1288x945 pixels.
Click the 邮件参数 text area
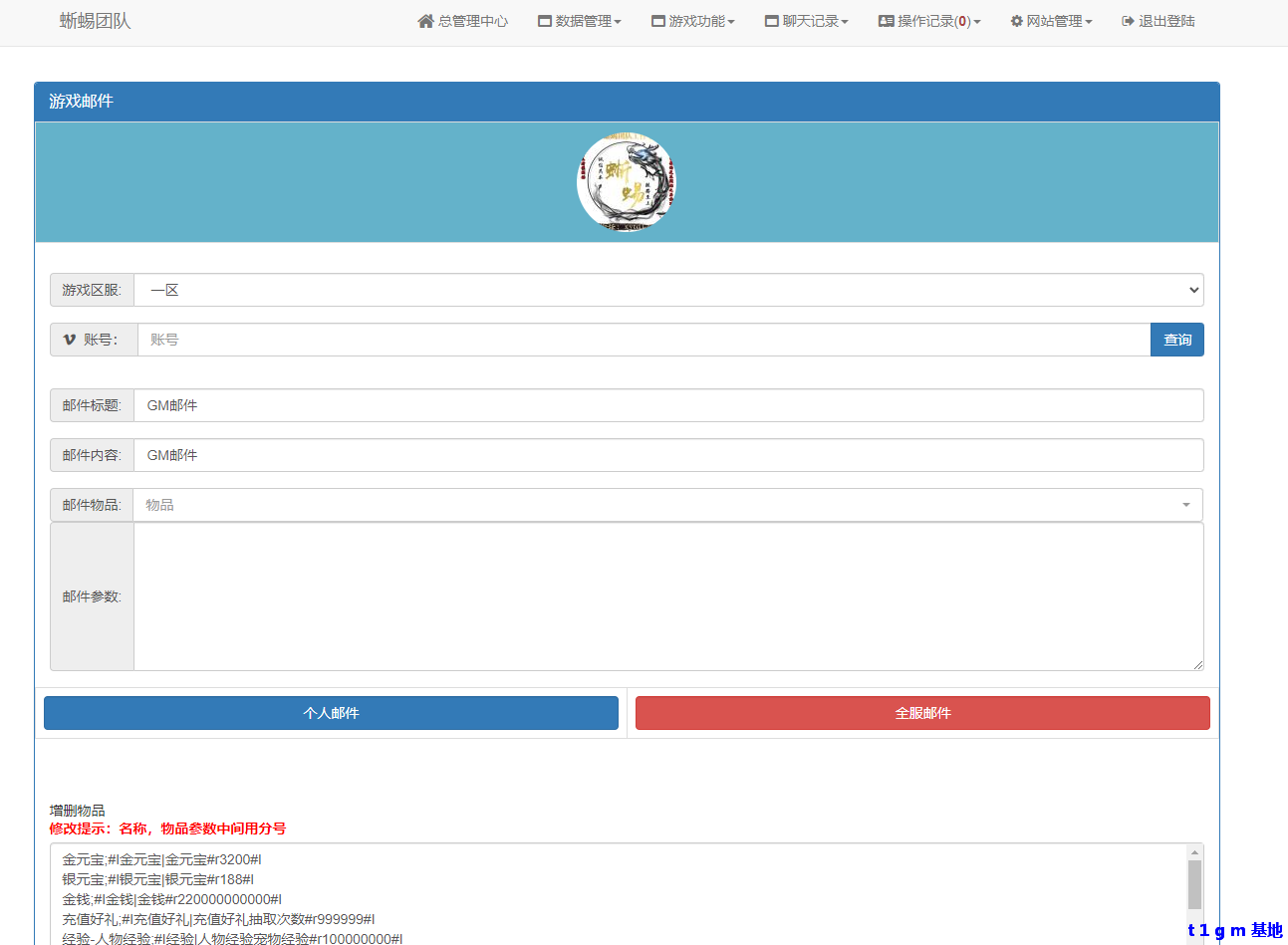[667, 596]
